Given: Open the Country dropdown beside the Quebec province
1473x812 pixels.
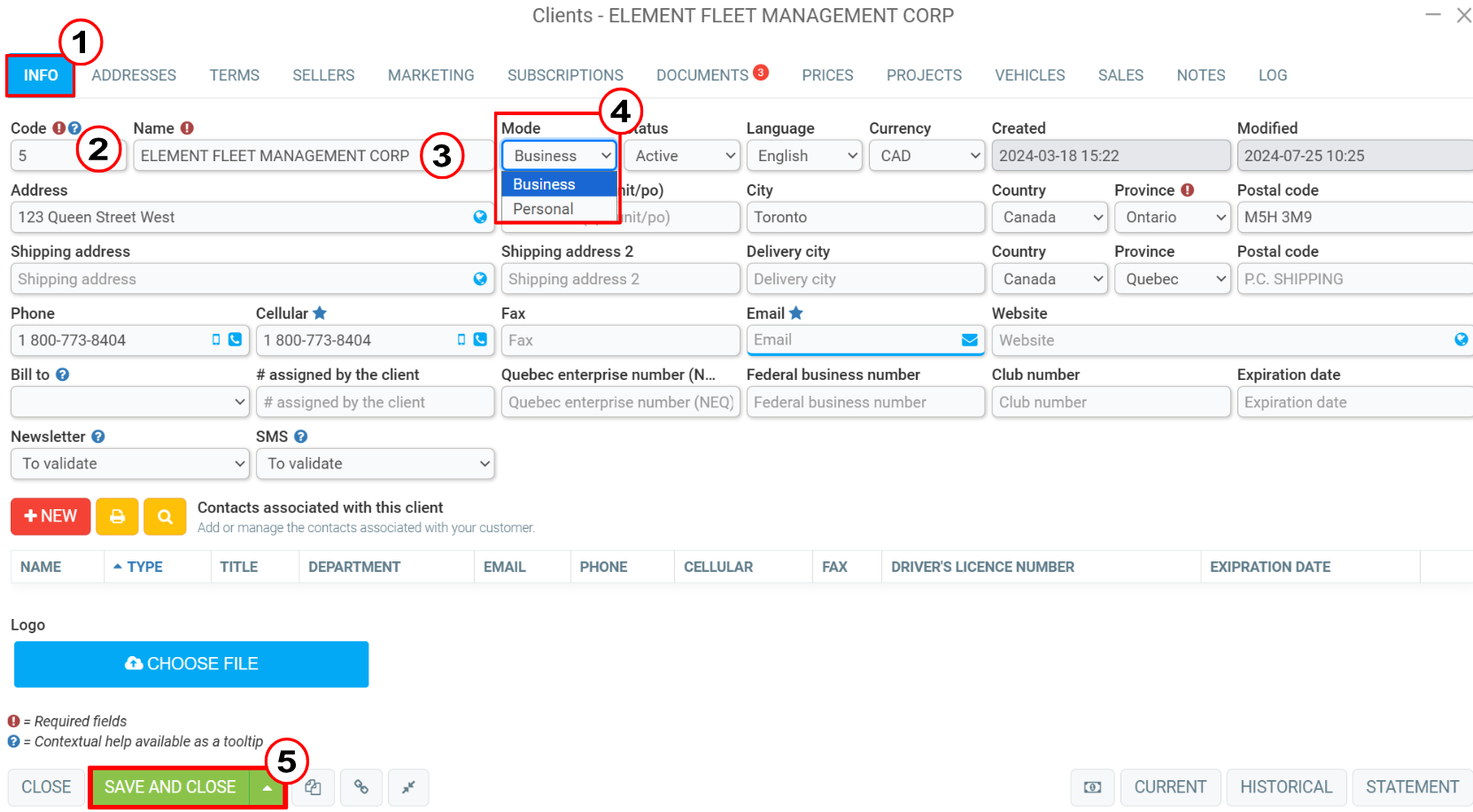Looking at the screenshot, I should point(1050,279).
